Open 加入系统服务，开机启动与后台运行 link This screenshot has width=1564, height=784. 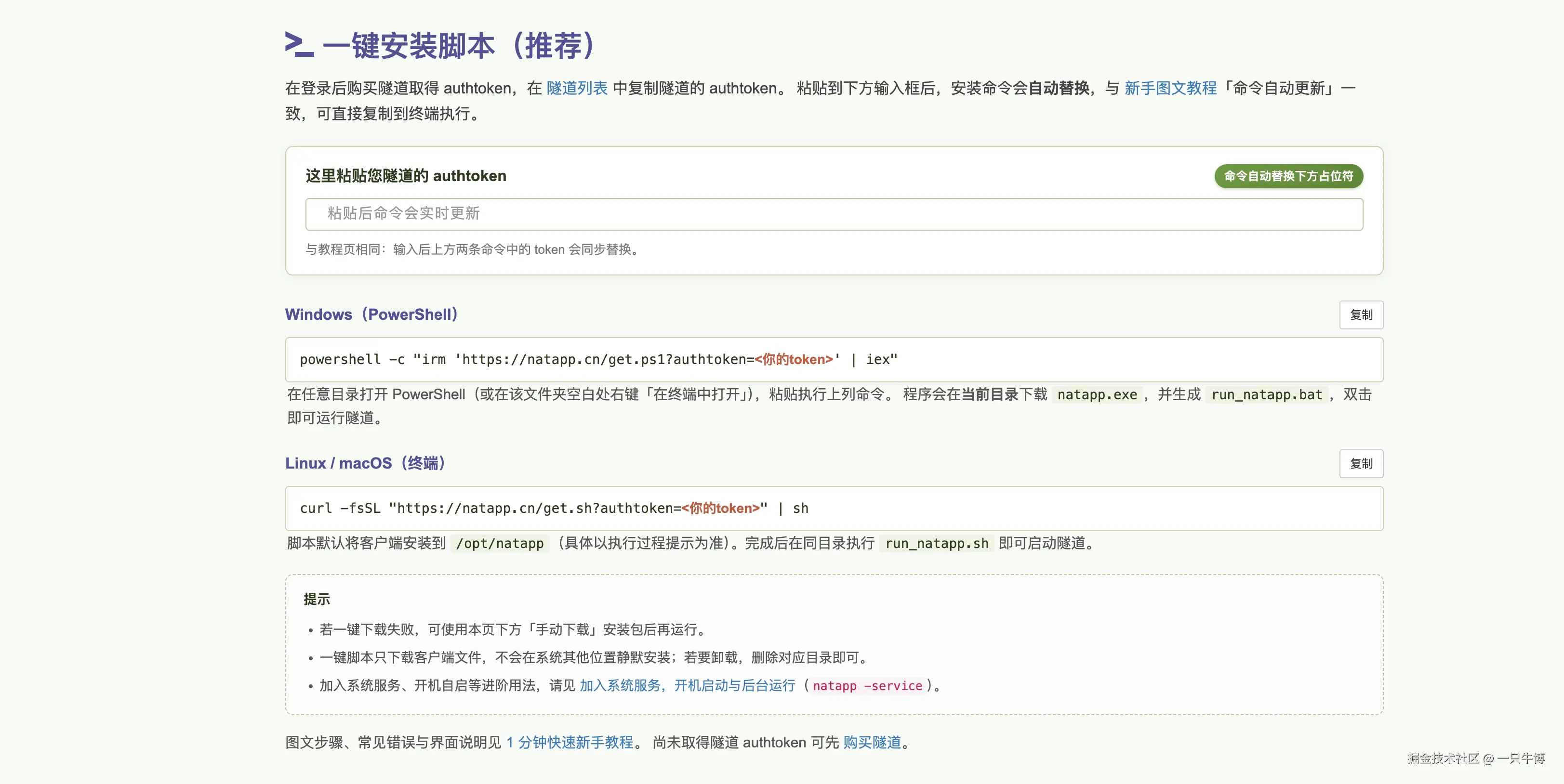coord(687,685)
